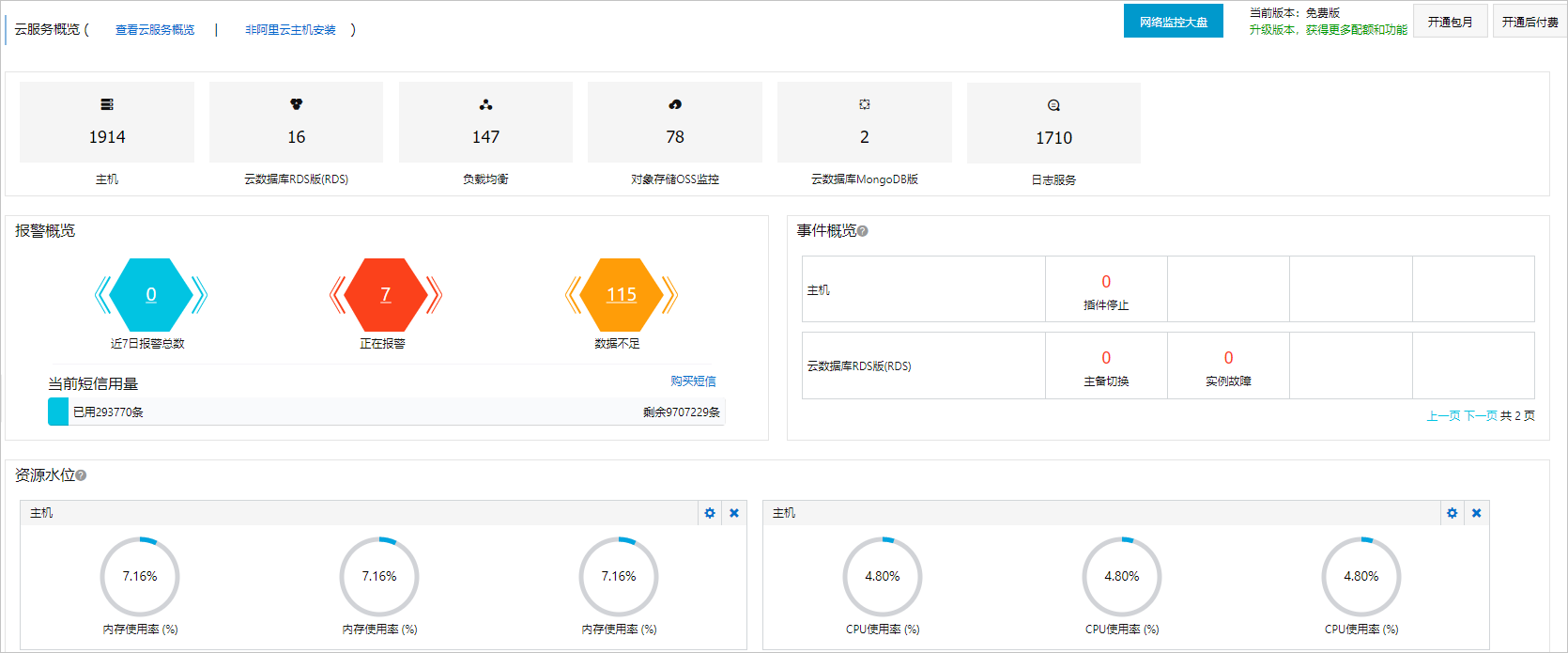The image size is (1568, 653).
Task: Go to 下一页 in the event overview
Action: coord(1481,415)
